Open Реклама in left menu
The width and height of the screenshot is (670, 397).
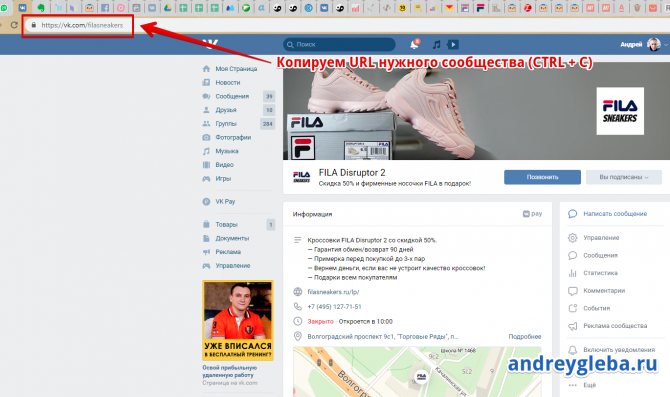pyautogui.click(x=228, y=252)
